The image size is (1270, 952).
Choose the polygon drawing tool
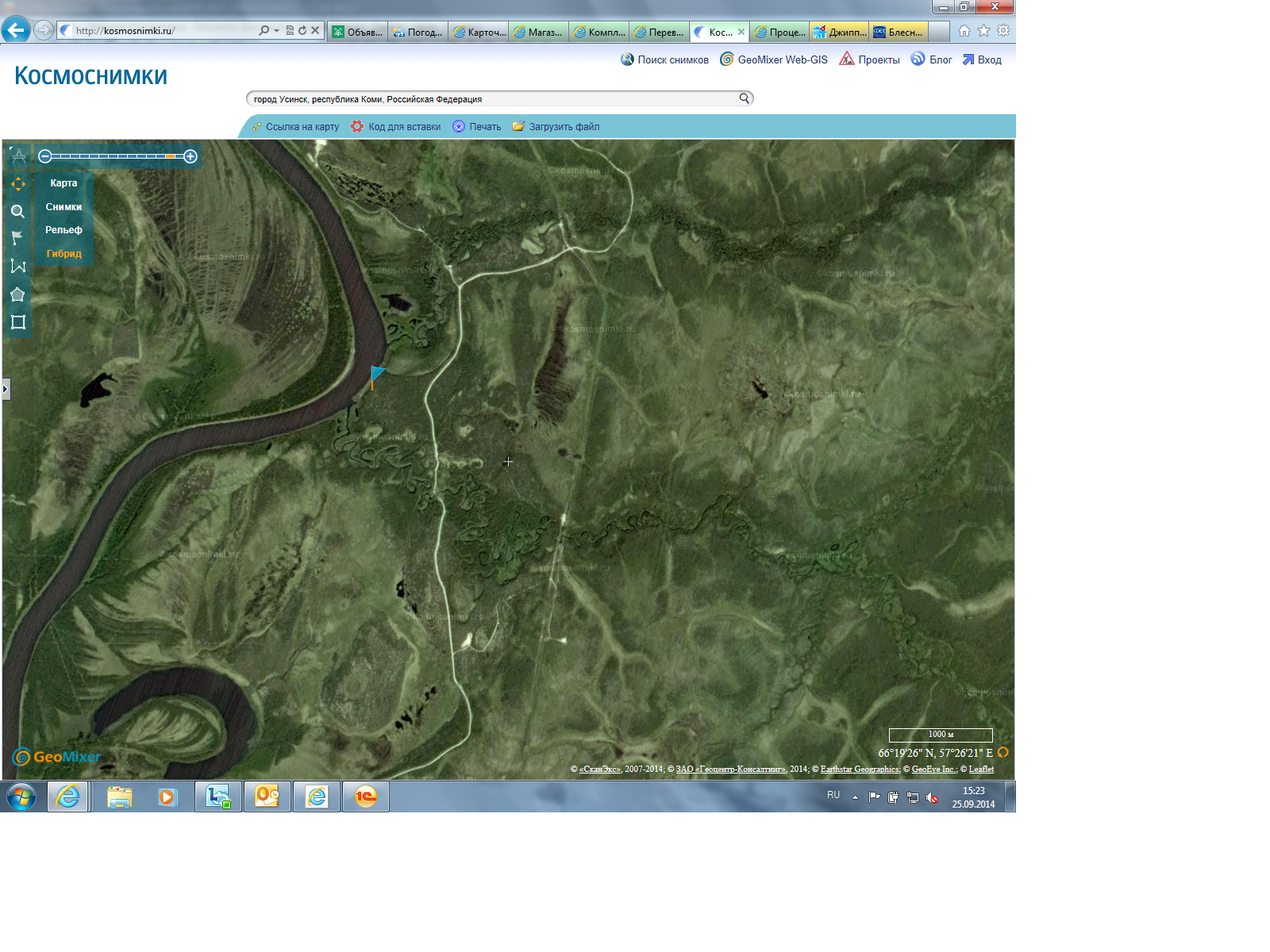(17, 295)
